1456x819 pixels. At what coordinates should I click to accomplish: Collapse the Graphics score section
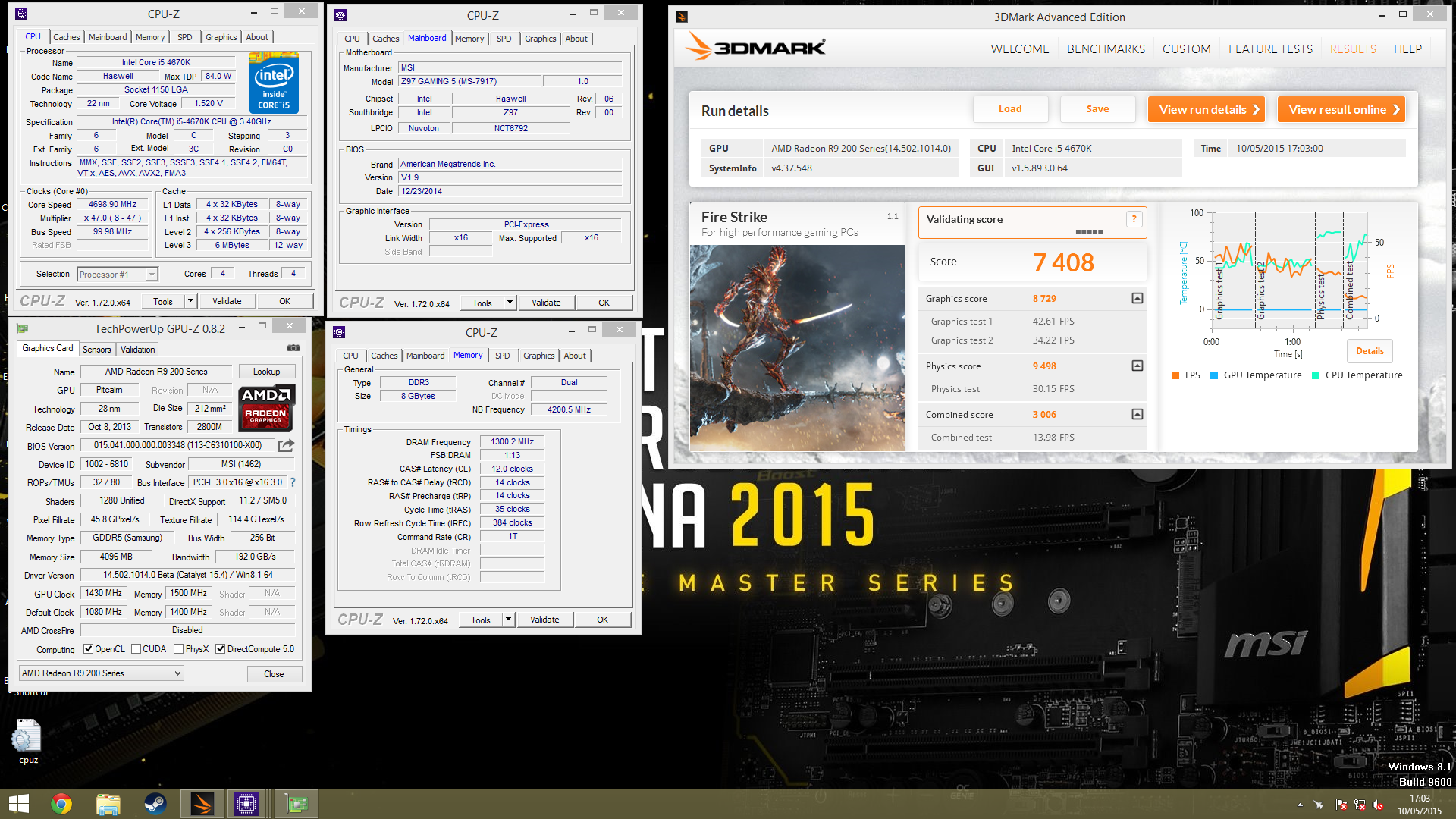1137,299
